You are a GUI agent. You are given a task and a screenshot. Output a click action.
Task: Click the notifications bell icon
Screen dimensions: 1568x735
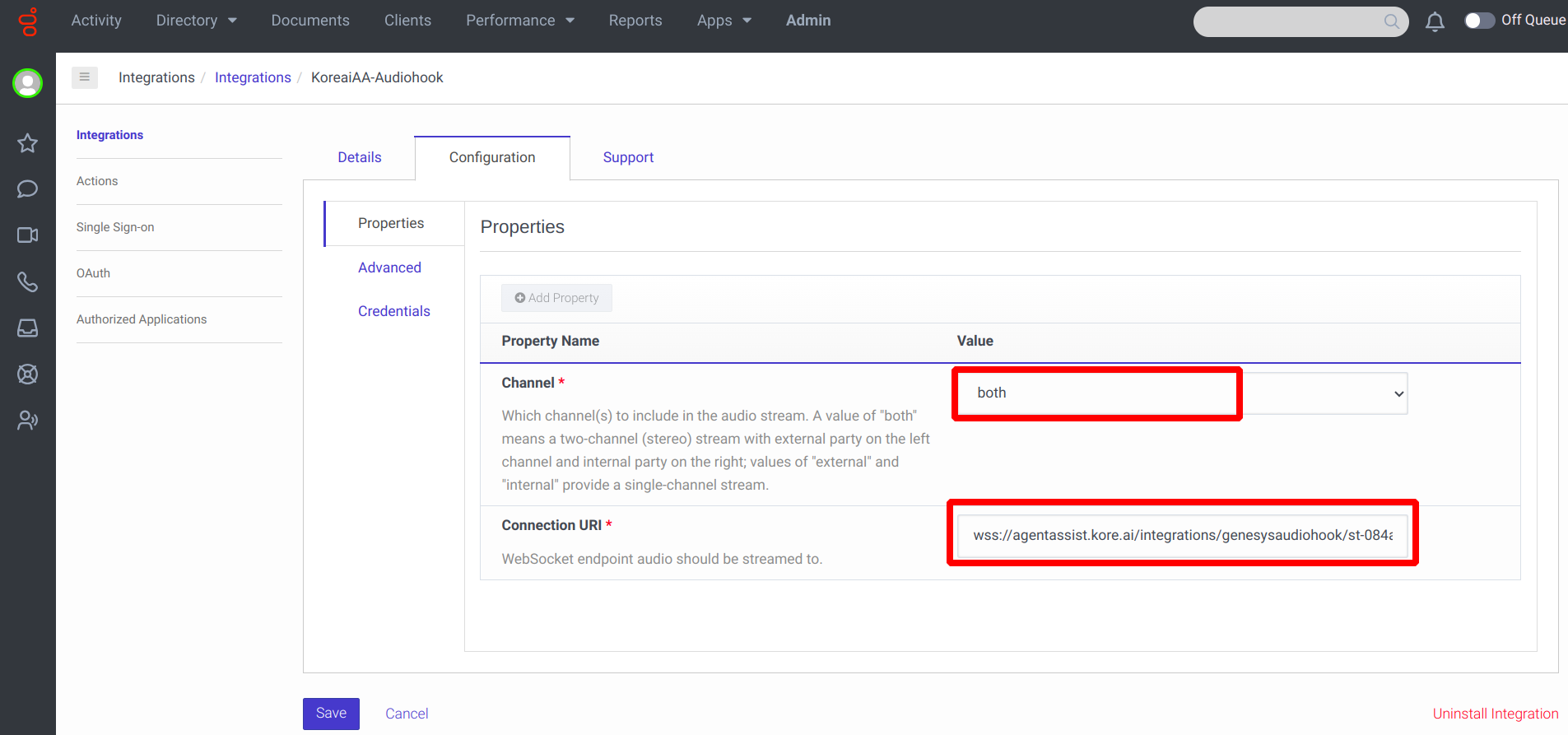click(1435, 21)
